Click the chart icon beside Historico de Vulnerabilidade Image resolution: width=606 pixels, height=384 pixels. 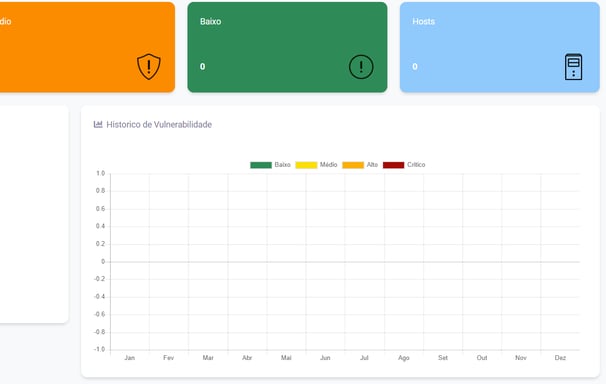(98, 124)
